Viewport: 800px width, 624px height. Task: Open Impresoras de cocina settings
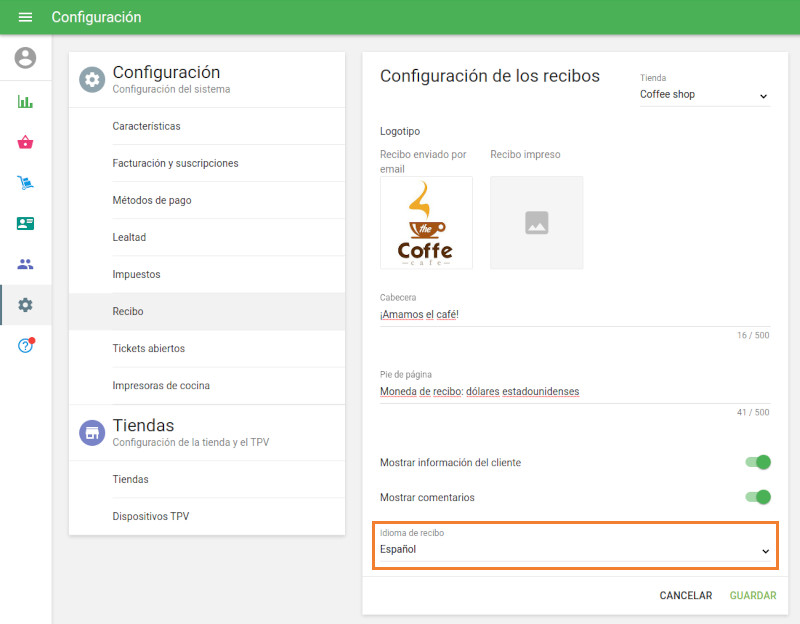click(x=161, y=385)
